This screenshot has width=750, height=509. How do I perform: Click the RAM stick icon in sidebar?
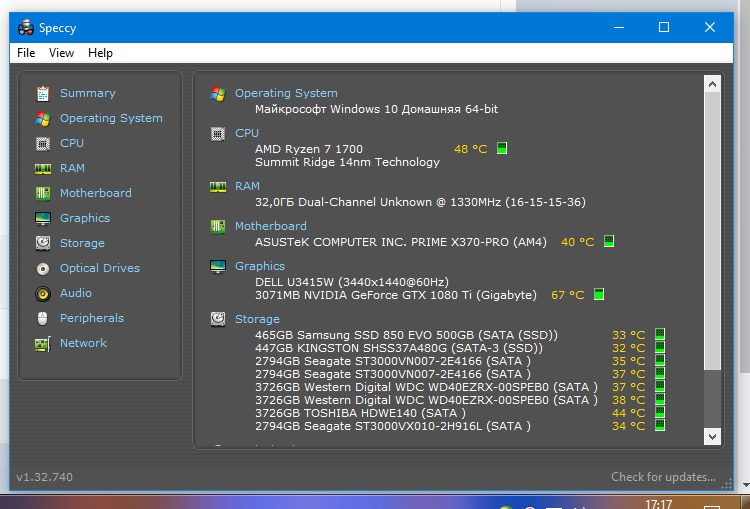[43, 168]
